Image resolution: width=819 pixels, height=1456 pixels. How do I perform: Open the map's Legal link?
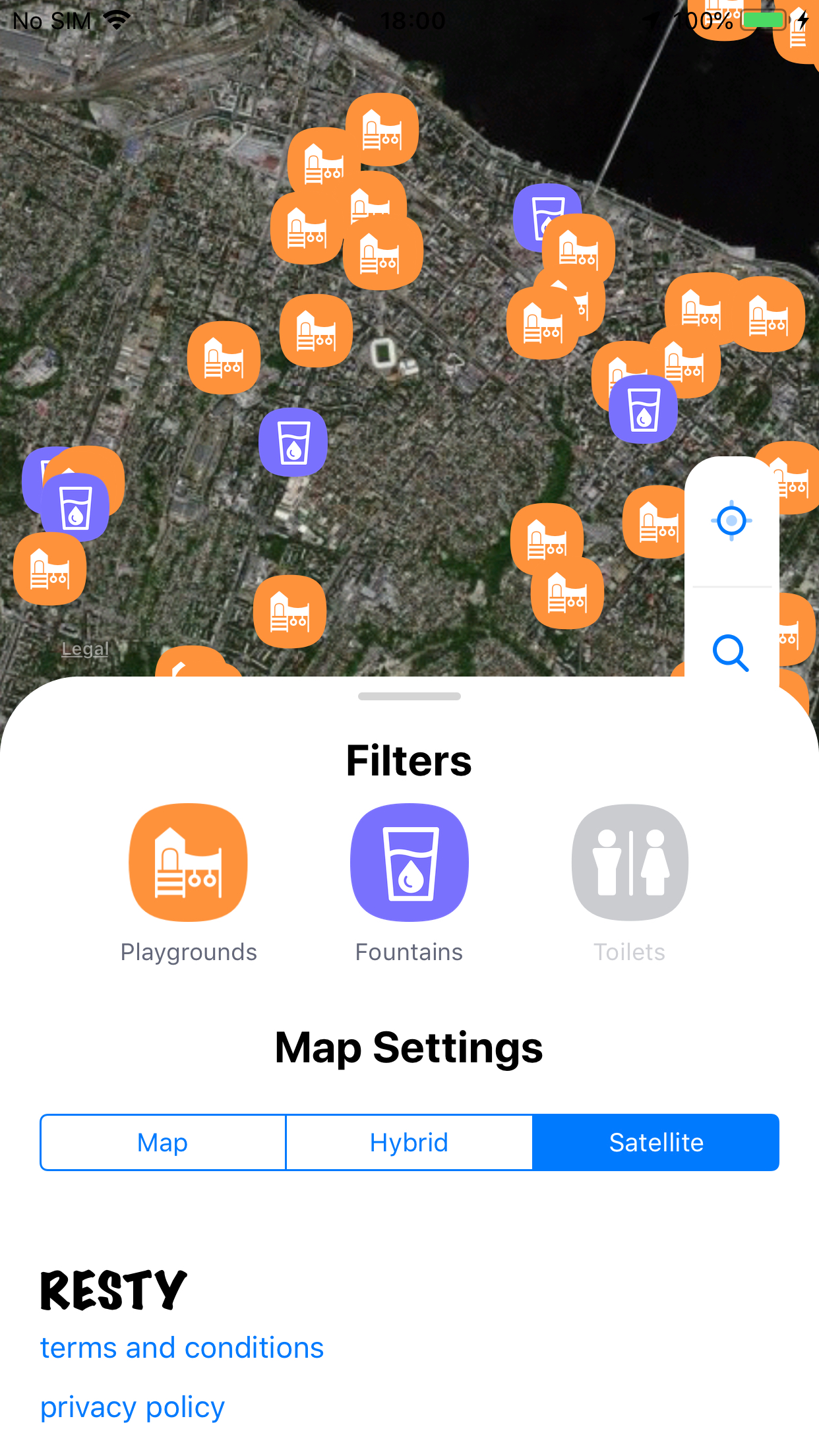(x=85, y=649)
